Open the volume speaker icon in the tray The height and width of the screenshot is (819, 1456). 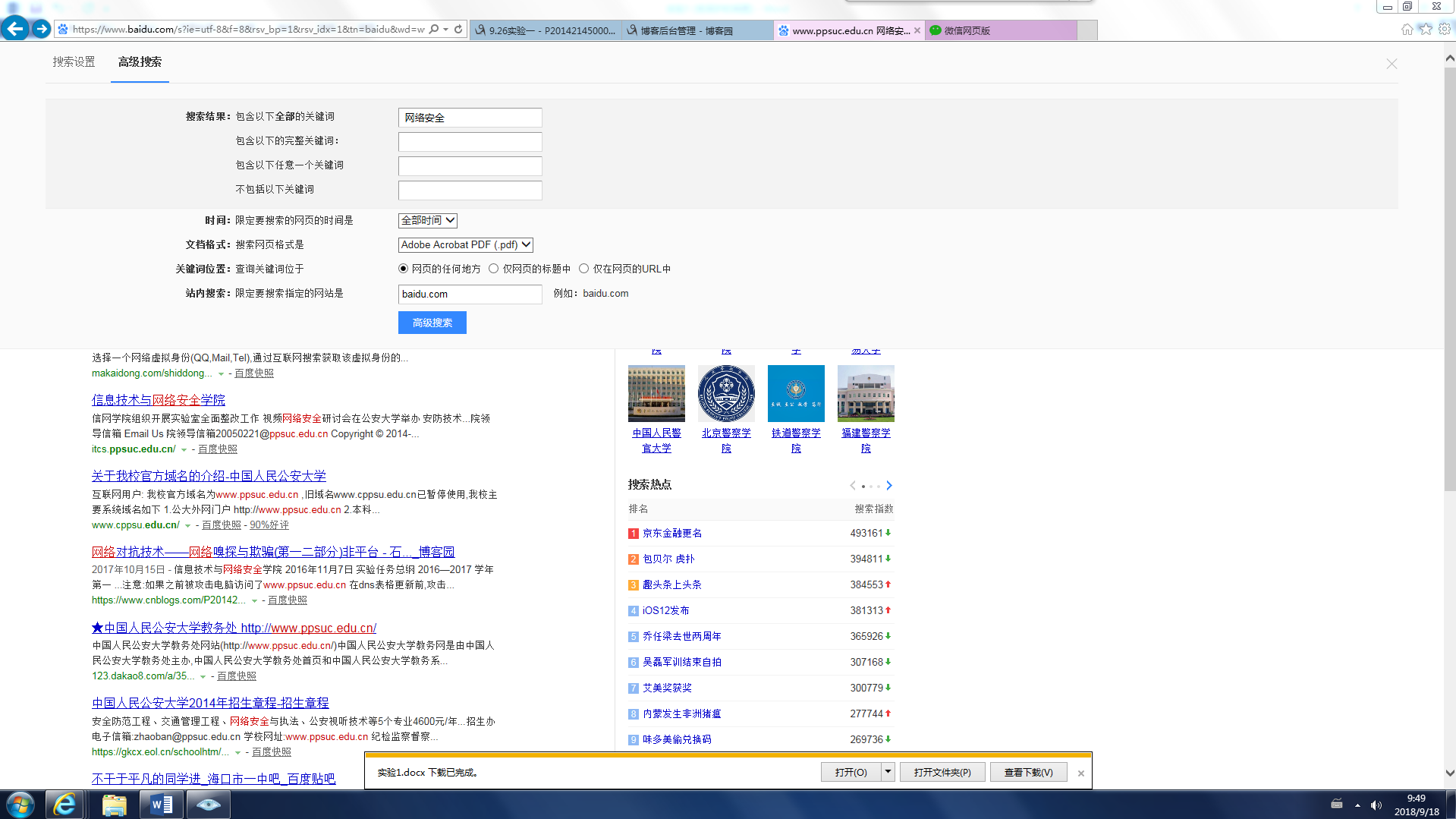1376,805
